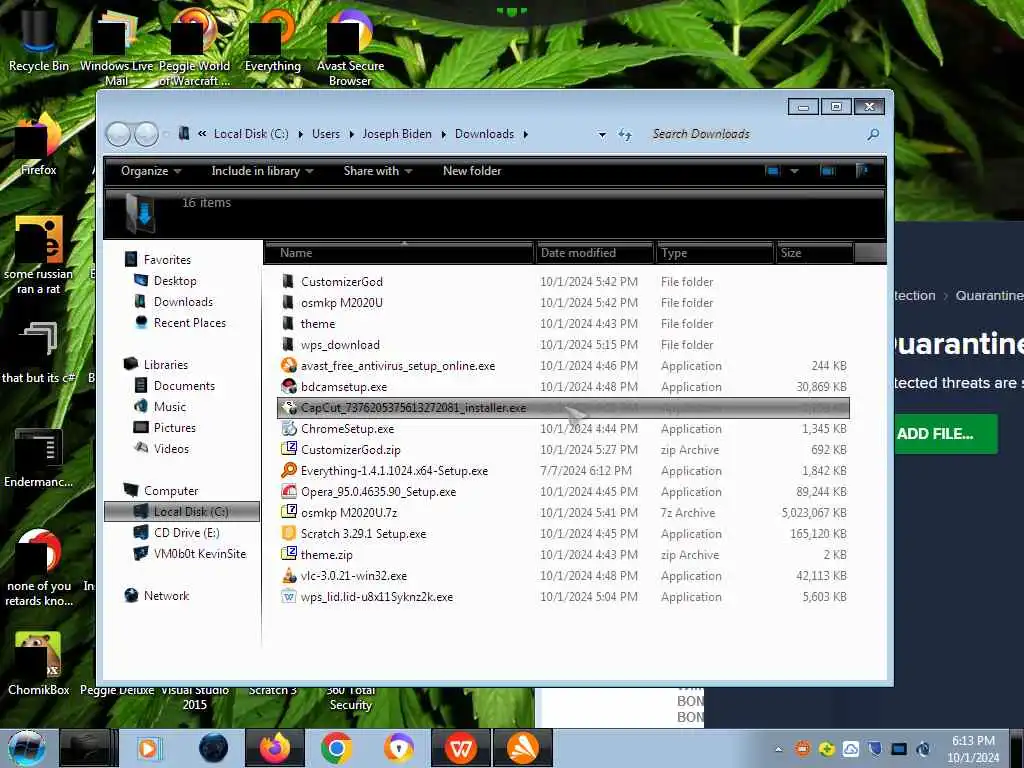This screenshot has height=768, width=1024.
Task: Click ADD FILE button in Avast window
Action: point(945,434)
